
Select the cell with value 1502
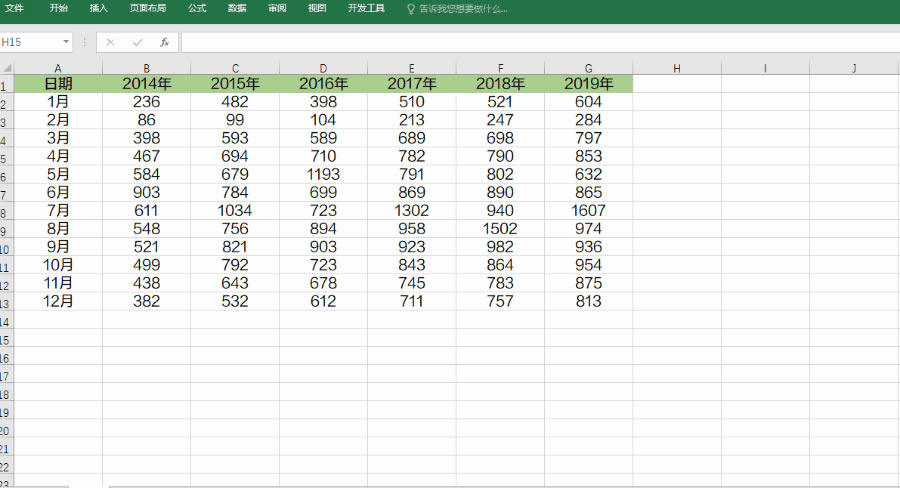(x=500, y=228)
